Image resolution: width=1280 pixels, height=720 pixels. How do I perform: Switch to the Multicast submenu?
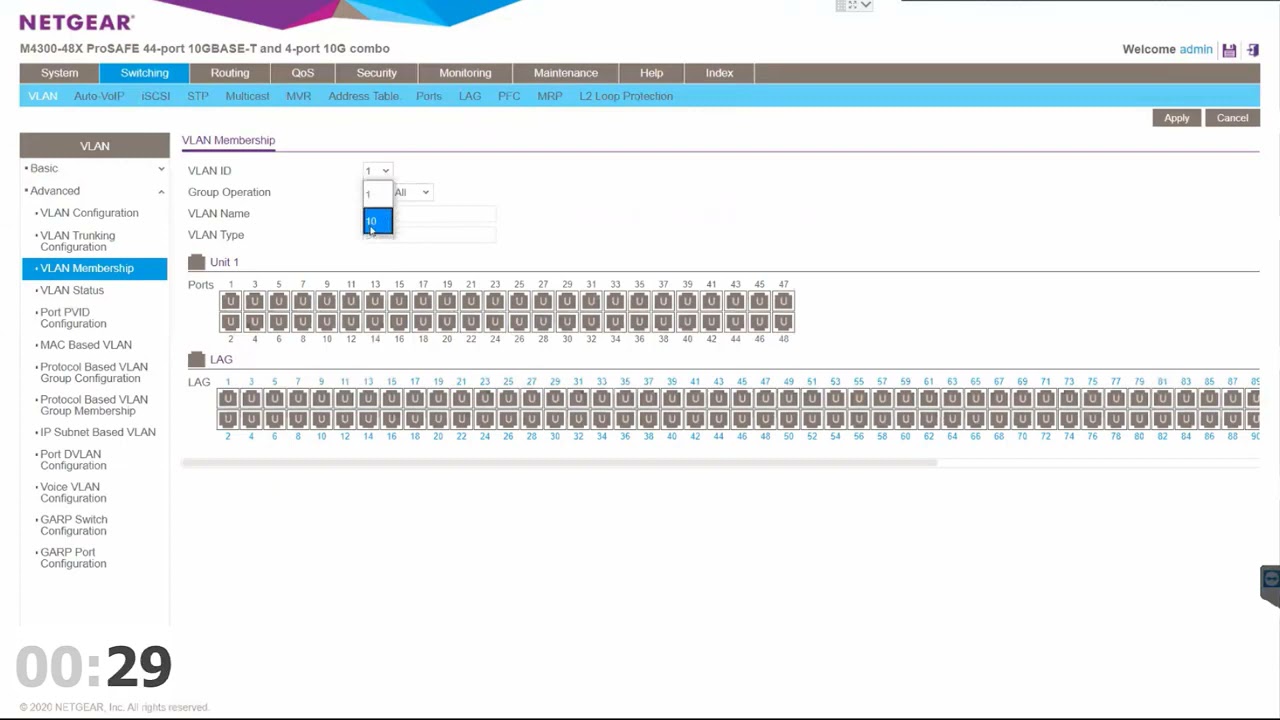pyautogui.click(x=247, y=96)
